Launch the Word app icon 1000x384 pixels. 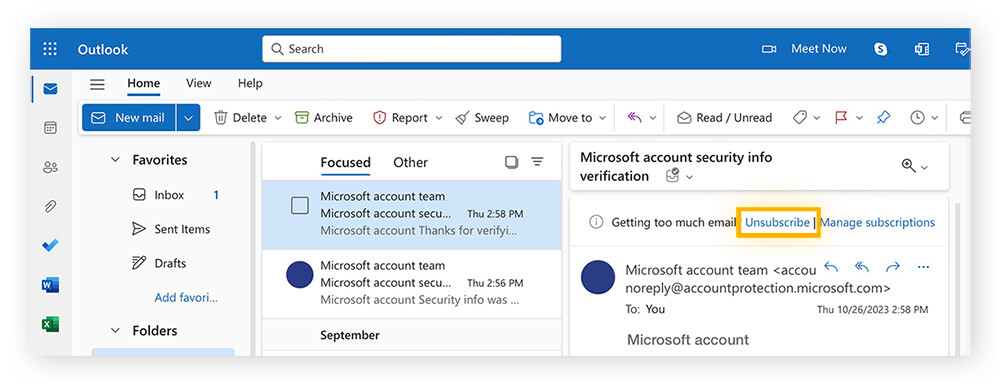point(50,285)
